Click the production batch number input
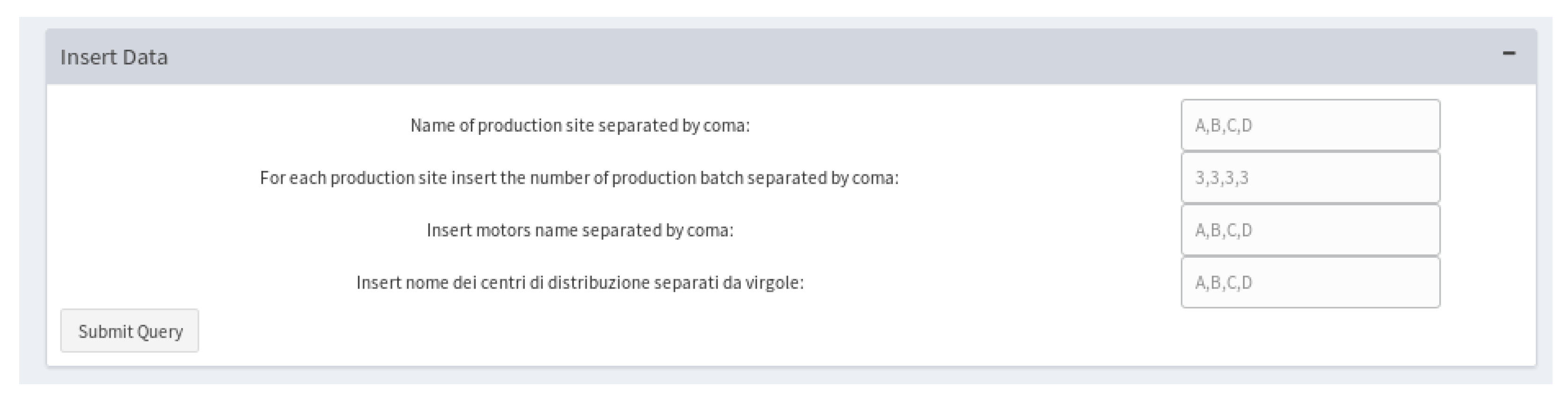The width and height of the screenshot is (1568, 395). pyautogui.click(x=1310, y=178)
